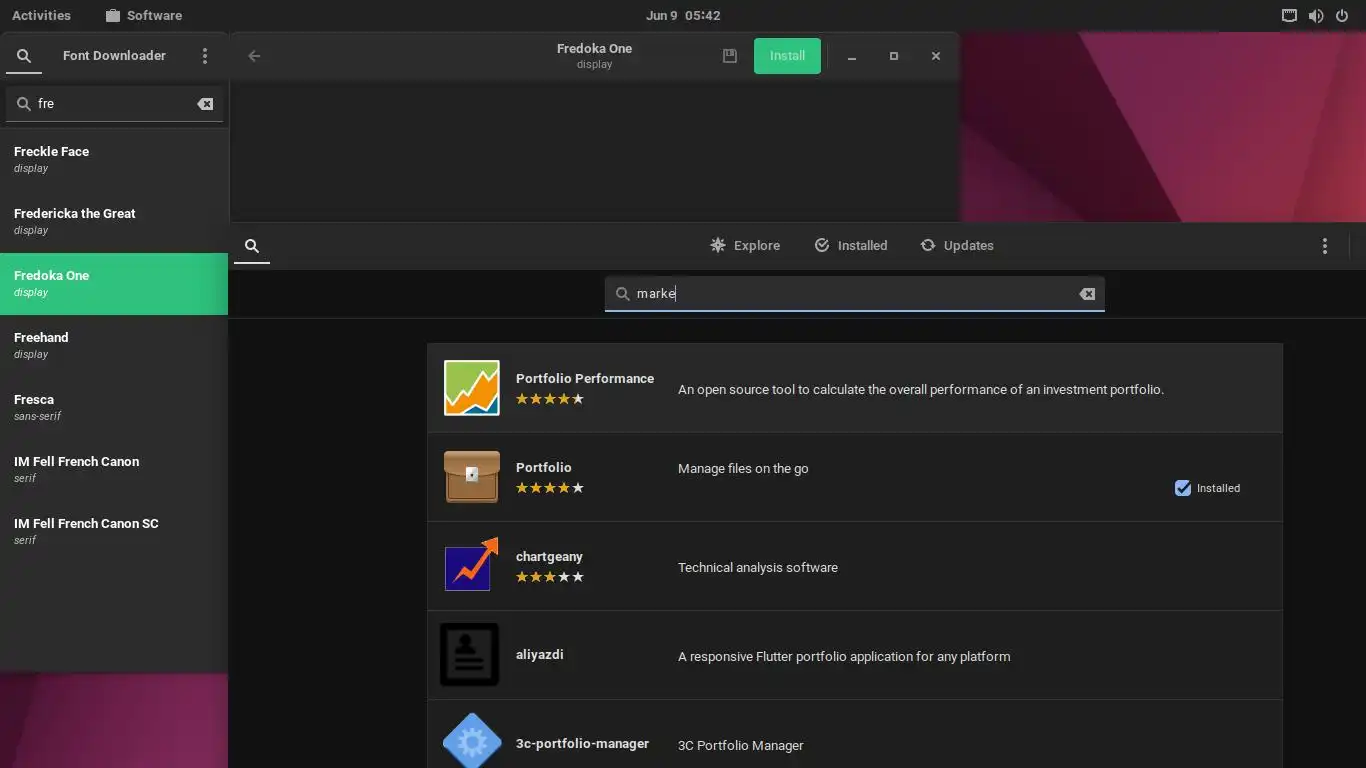Click the chartgeany result name
Image resolution: width=1366 pixels, height=768 pixels.
click(x=549, y=557)
